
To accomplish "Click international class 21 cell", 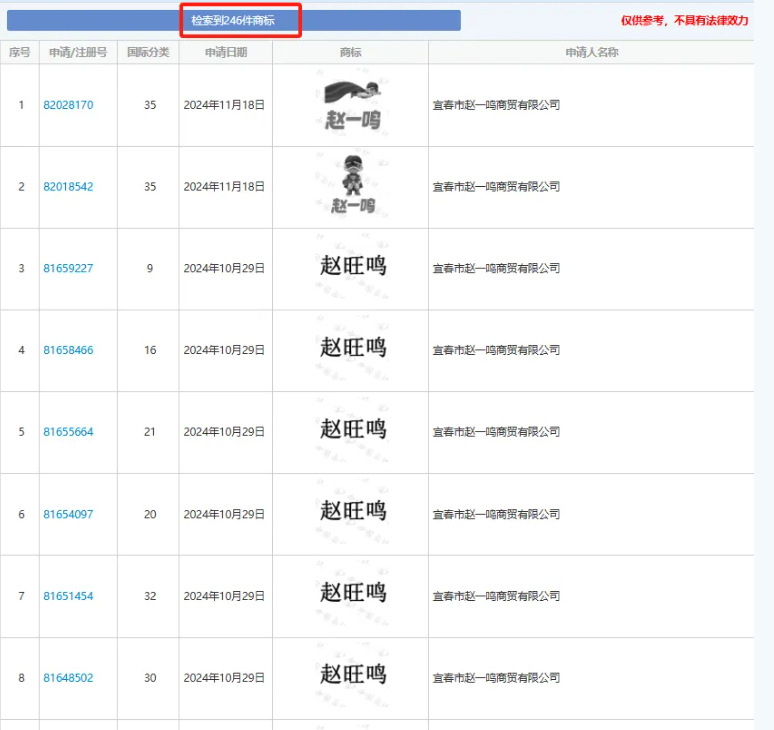I will 150,432.
